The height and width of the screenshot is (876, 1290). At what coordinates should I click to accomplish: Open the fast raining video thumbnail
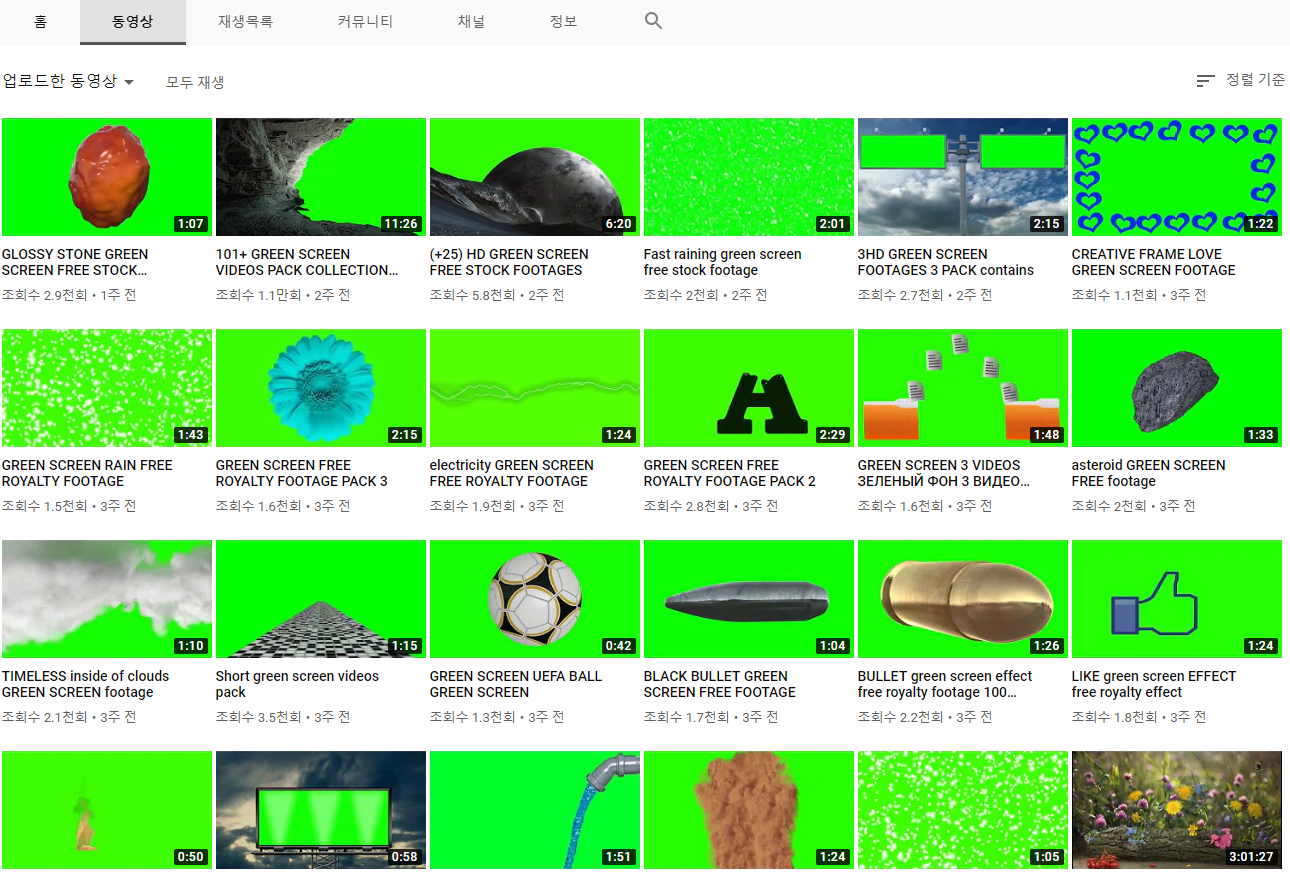click(x=749, y=177)
